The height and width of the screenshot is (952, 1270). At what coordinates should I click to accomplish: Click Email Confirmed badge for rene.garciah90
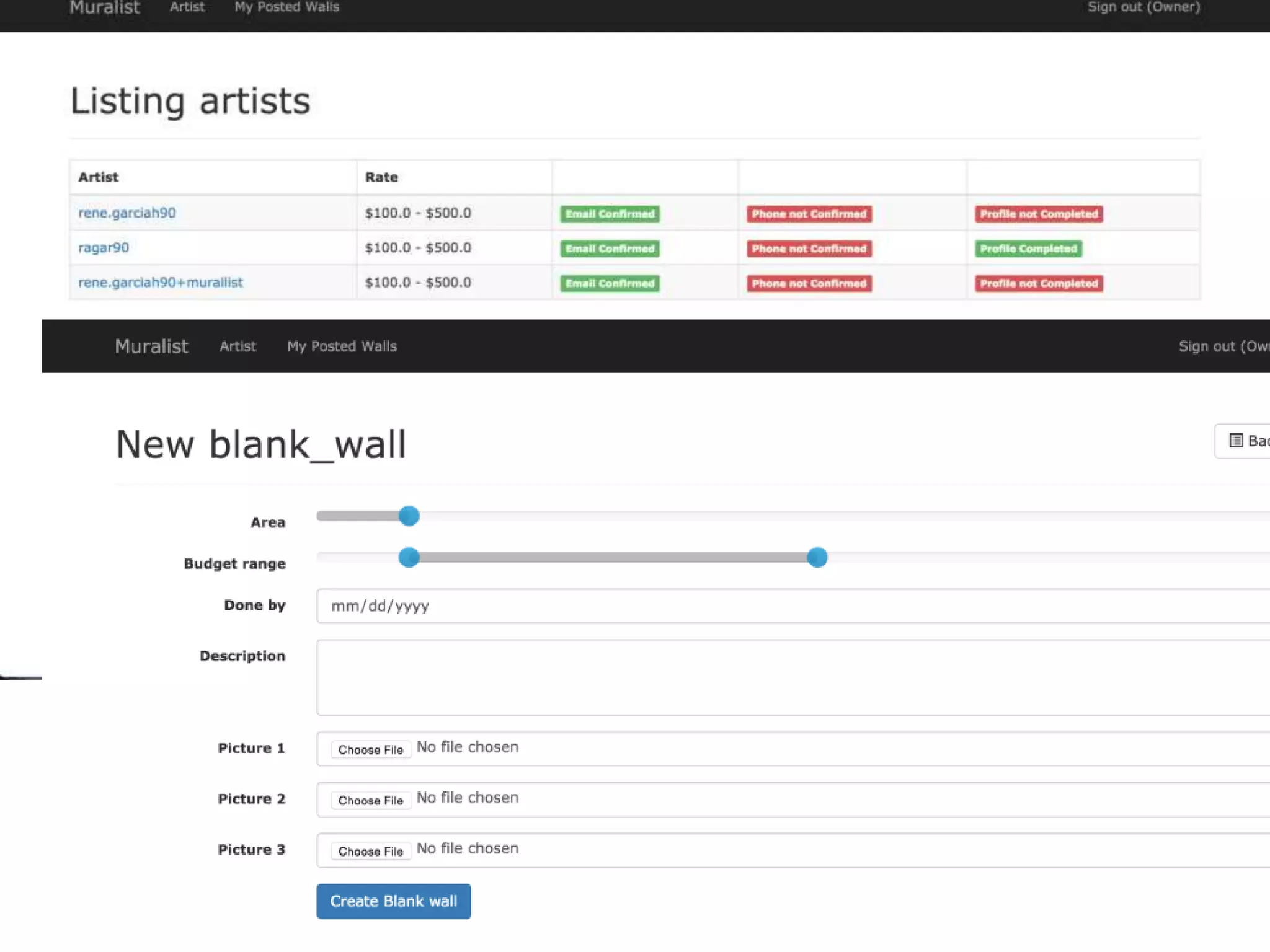click(610, 214)
